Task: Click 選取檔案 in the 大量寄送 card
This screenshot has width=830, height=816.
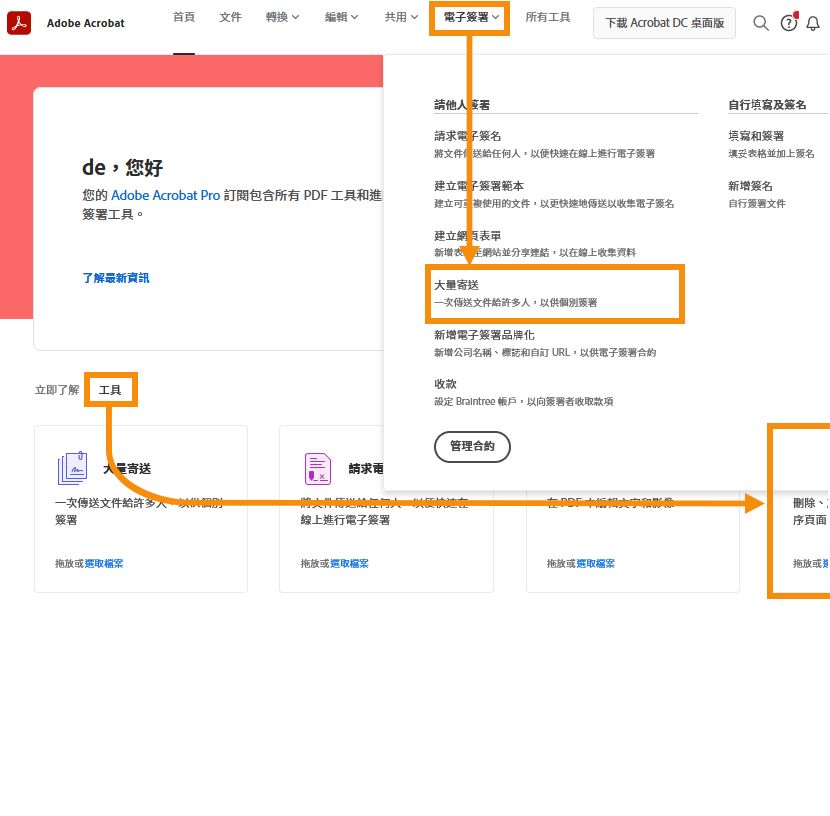Action: coord(104,564)
